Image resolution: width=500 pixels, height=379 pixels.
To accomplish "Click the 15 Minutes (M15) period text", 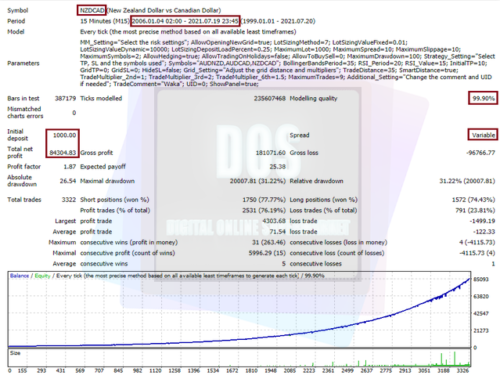I will click(105, 21).
